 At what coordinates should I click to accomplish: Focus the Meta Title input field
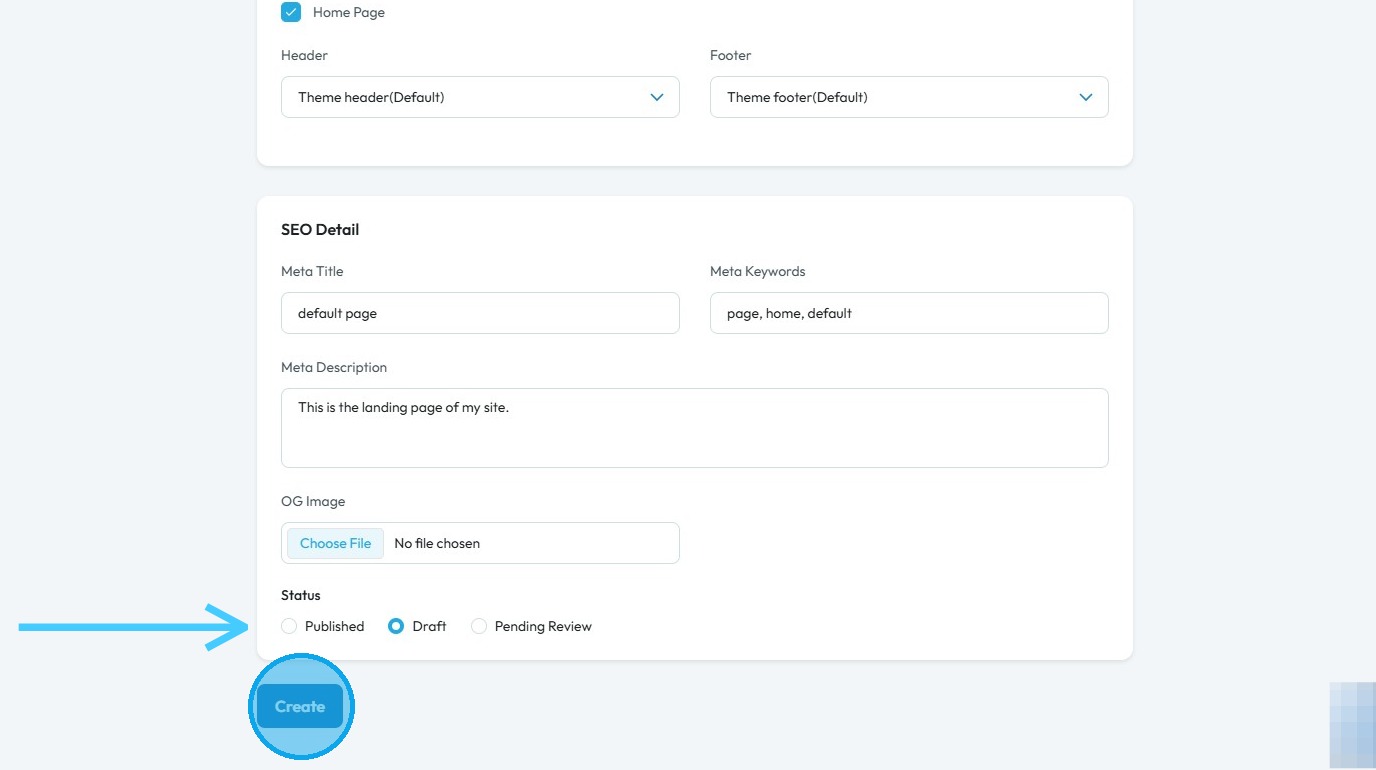click(x=480, y=313)
